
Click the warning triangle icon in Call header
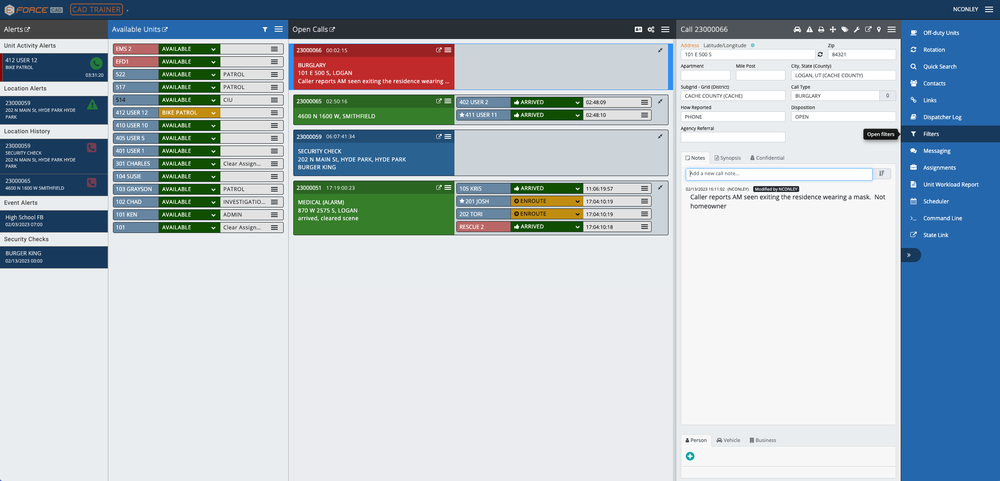point(809,29)
